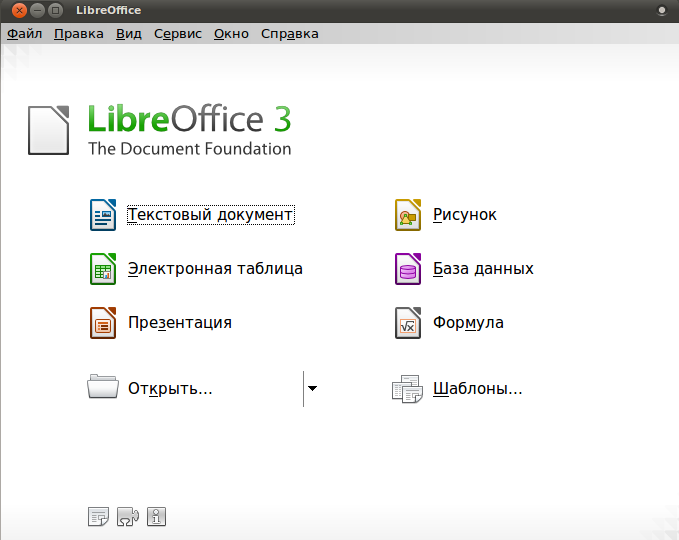The height and width of the screenshot is (540, 679).
Task: Click the Impress presentation icon
Action: click(103, 323)
